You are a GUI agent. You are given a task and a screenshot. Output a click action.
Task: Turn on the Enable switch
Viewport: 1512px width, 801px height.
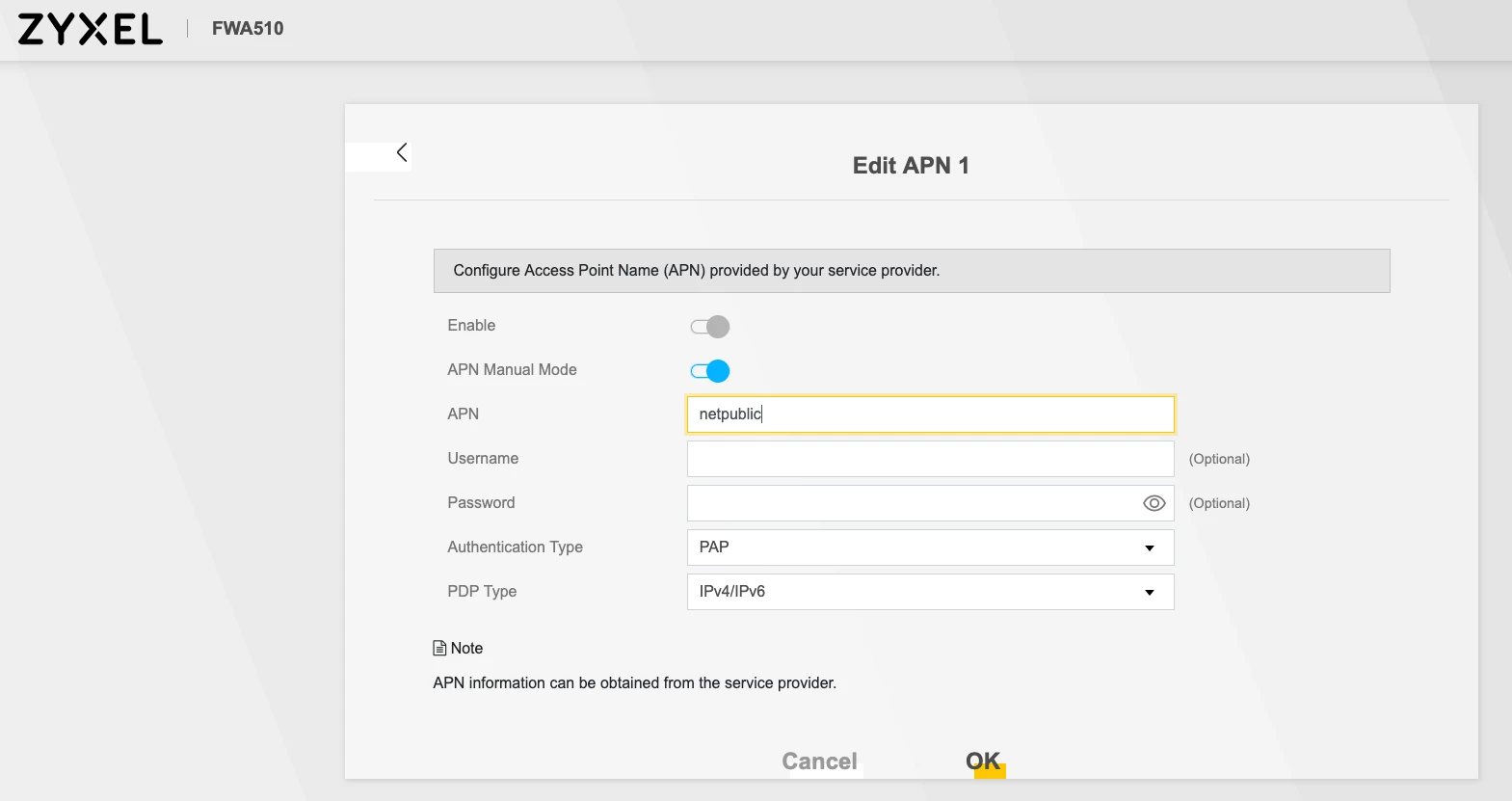tap(710, 327)
